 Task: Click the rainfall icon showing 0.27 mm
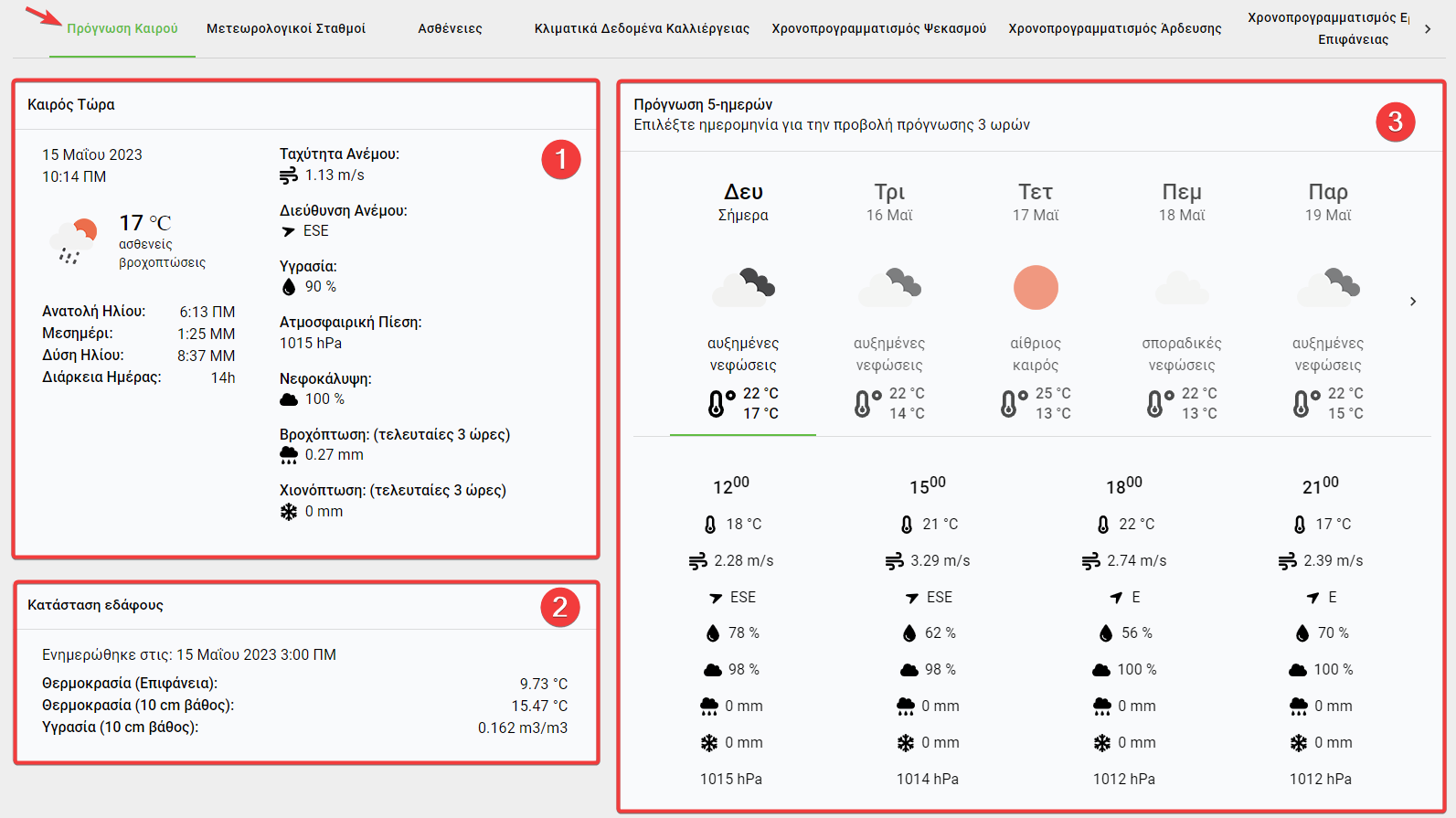tap(289, 455)
